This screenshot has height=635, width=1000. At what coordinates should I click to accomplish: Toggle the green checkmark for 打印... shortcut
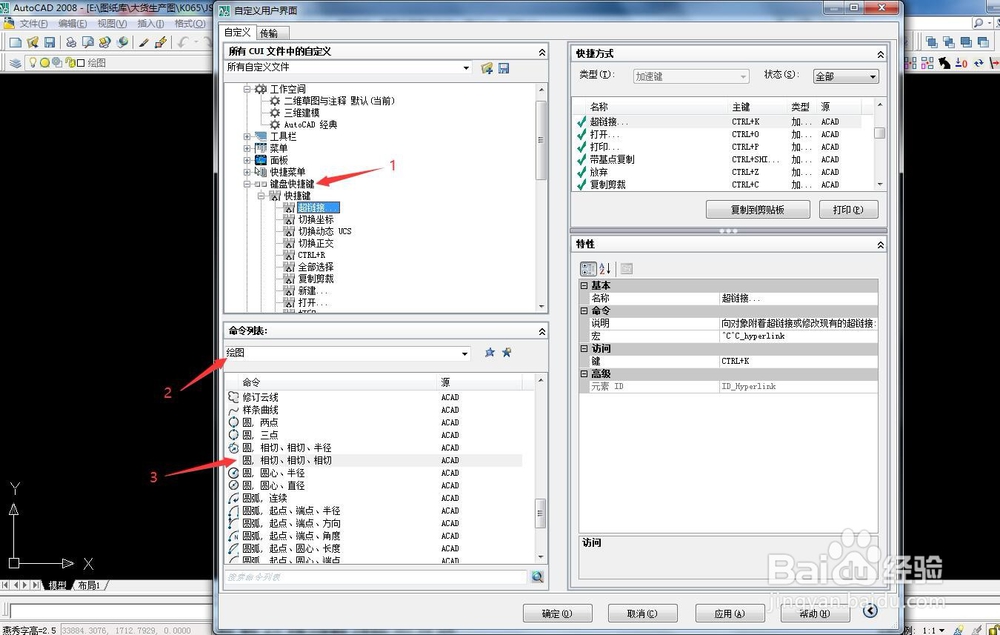tap(581, 147)
